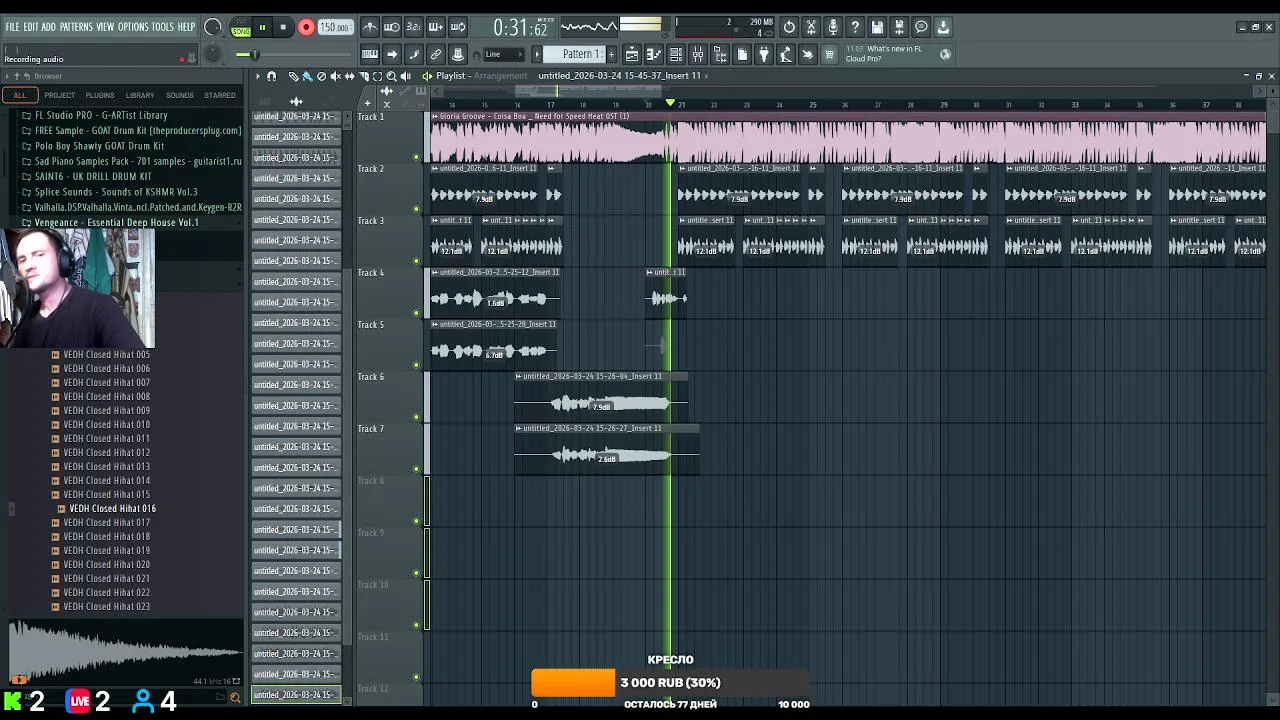This screenshot has height=720, width=1280.
Task: Switch to STARRED browser tab
Action: click(x=220, y=95)
